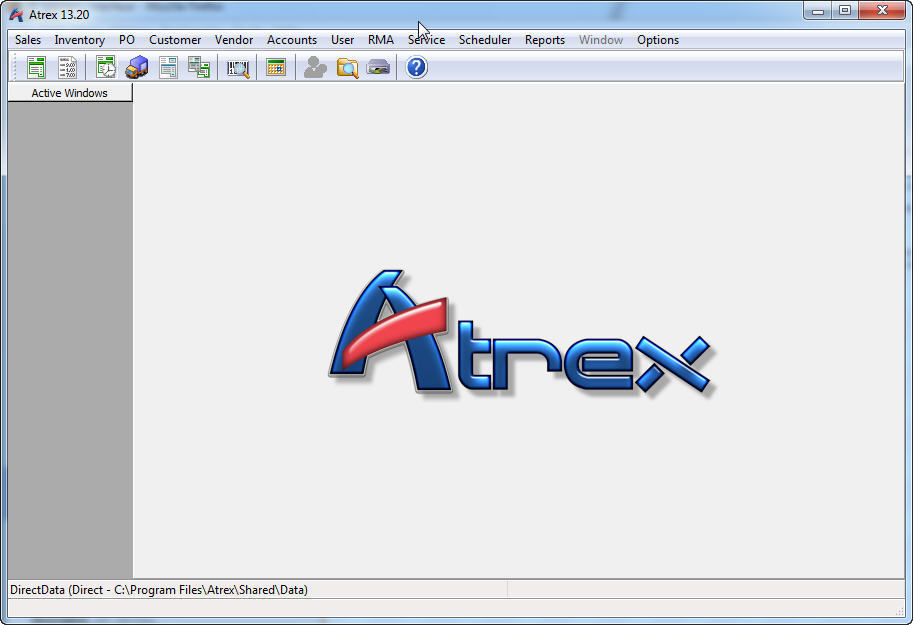Screen dimensions: 913x625
Task: Open the RMA menu
Action: (380, 40)
